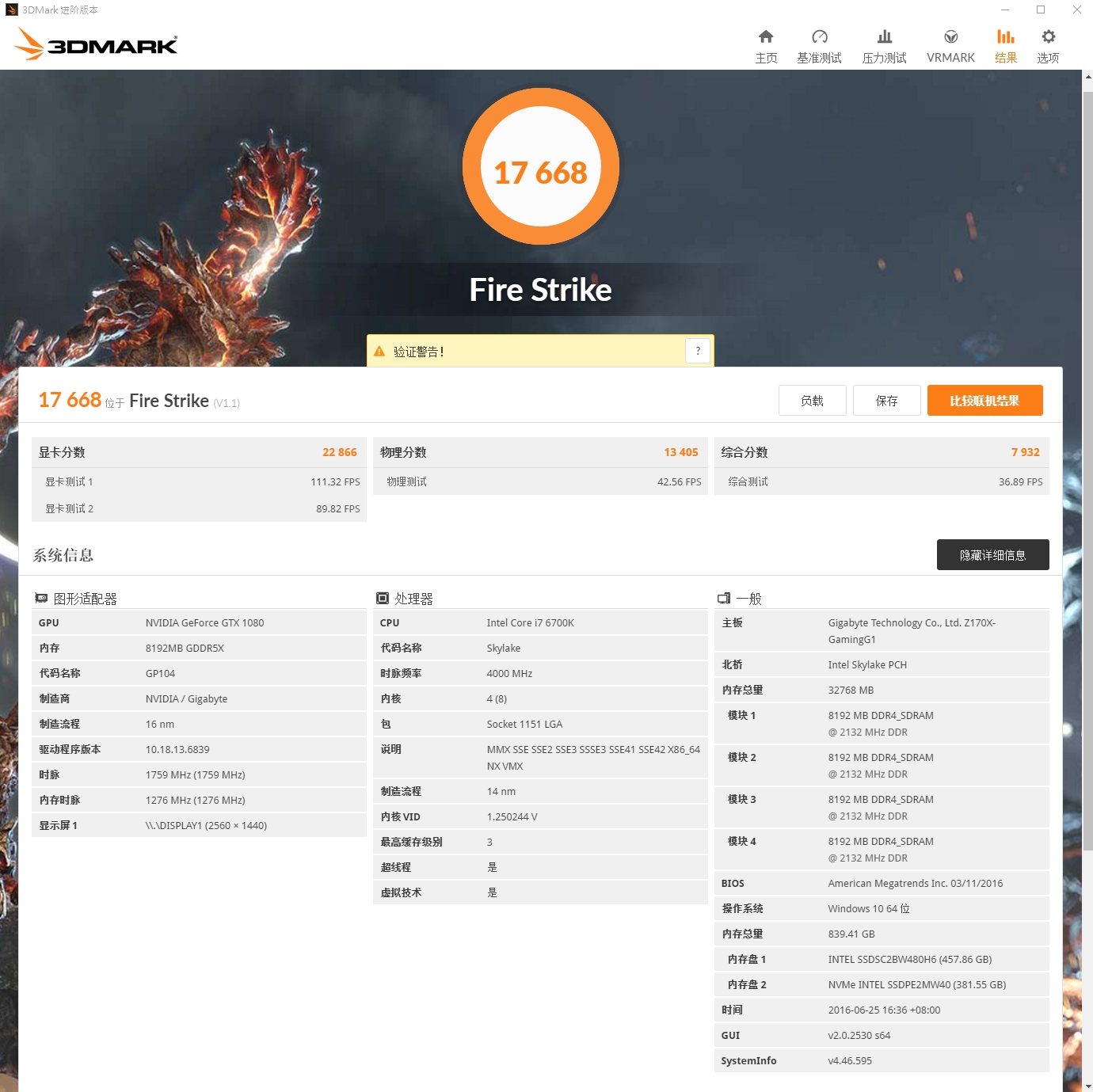Open the 基准测试 benchmarks tab
The width and height of the screenshot is (1093, 1092).
pos(819,47)
